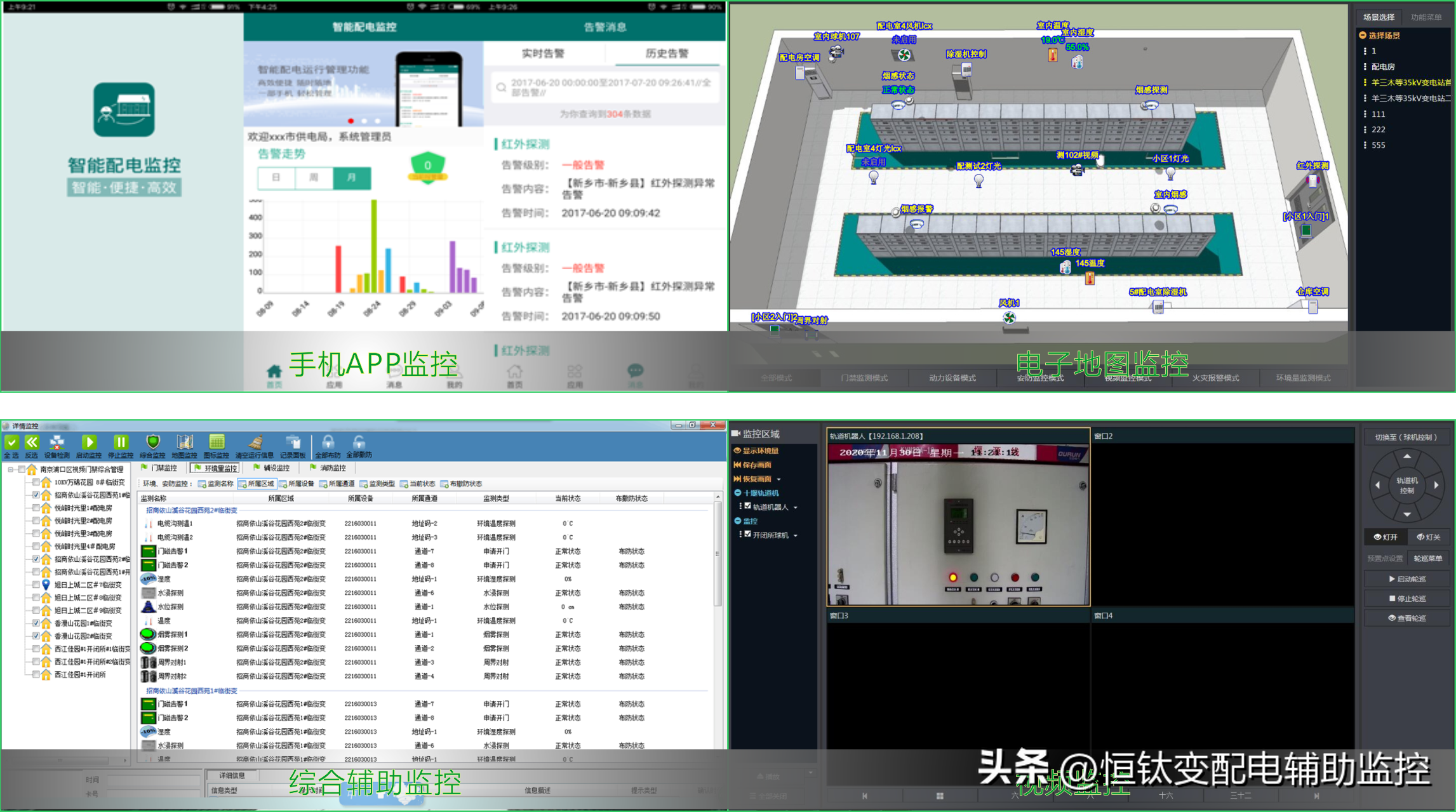This screenshot has width=1456, height=812.
Task: Toggle checkbox for 10KV万锦花园 8#临街变
Action: (x=36, y=482)
